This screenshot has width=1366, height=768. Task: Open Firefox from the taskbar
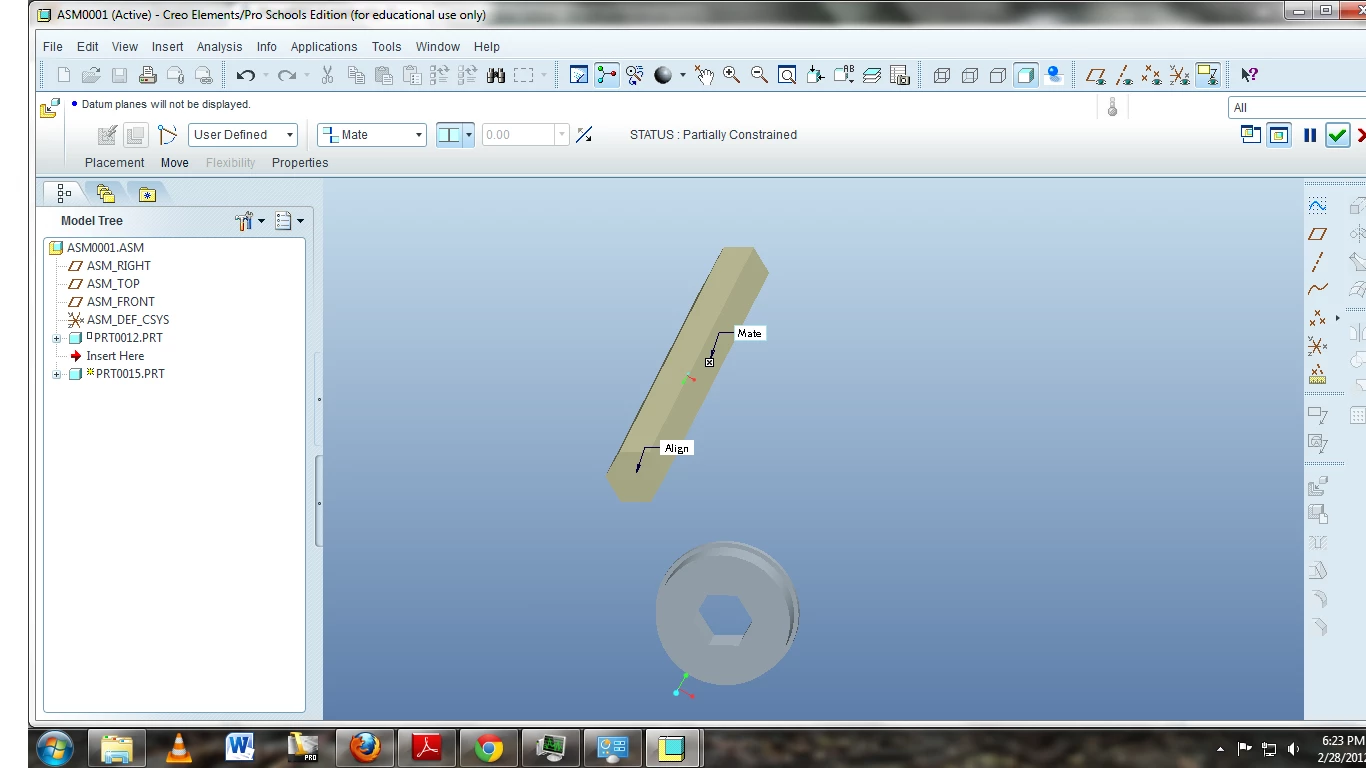coord(365,748)
